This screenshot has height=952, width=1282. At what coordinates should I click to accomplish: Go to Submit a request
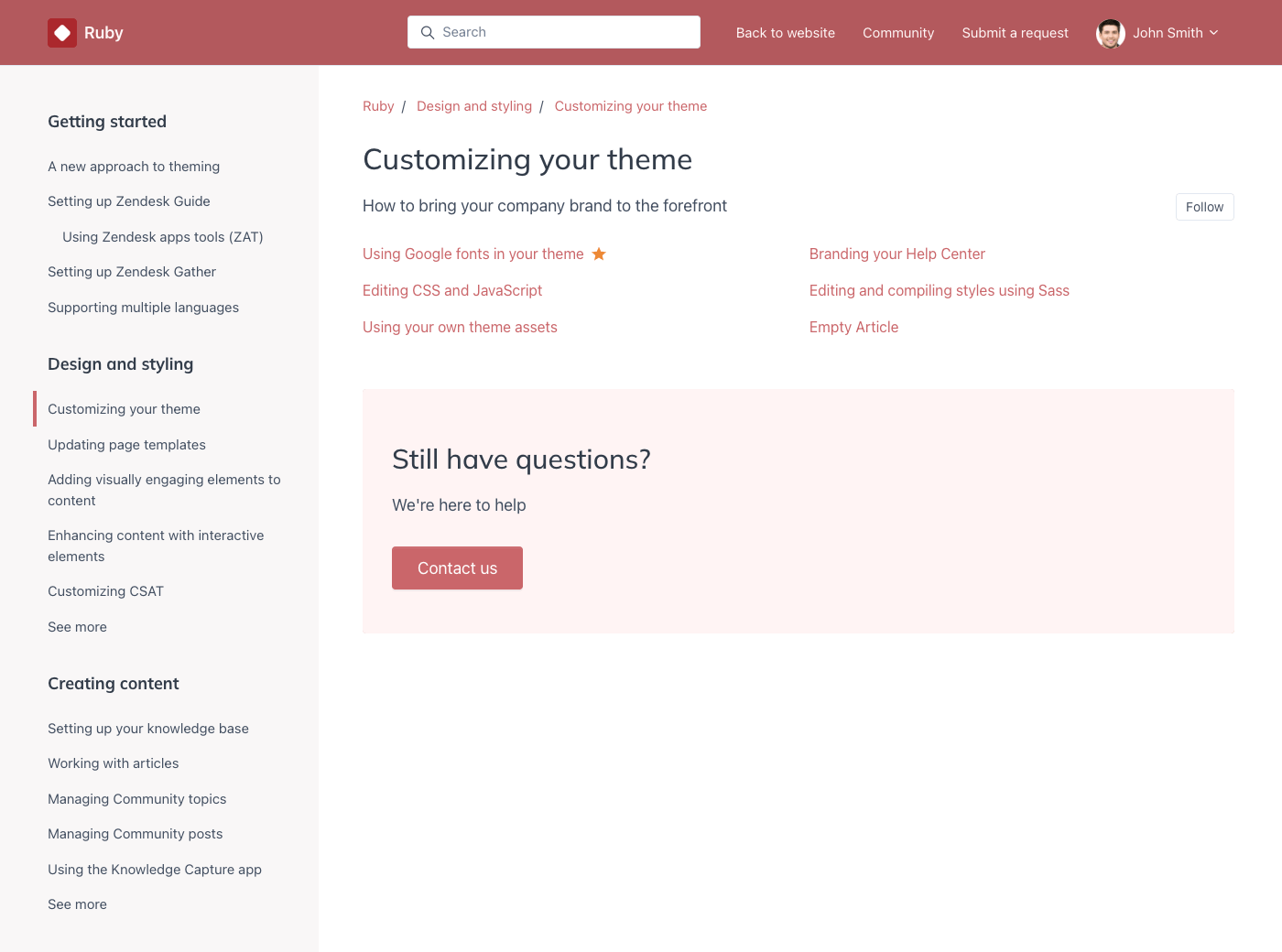(1015, 33)
